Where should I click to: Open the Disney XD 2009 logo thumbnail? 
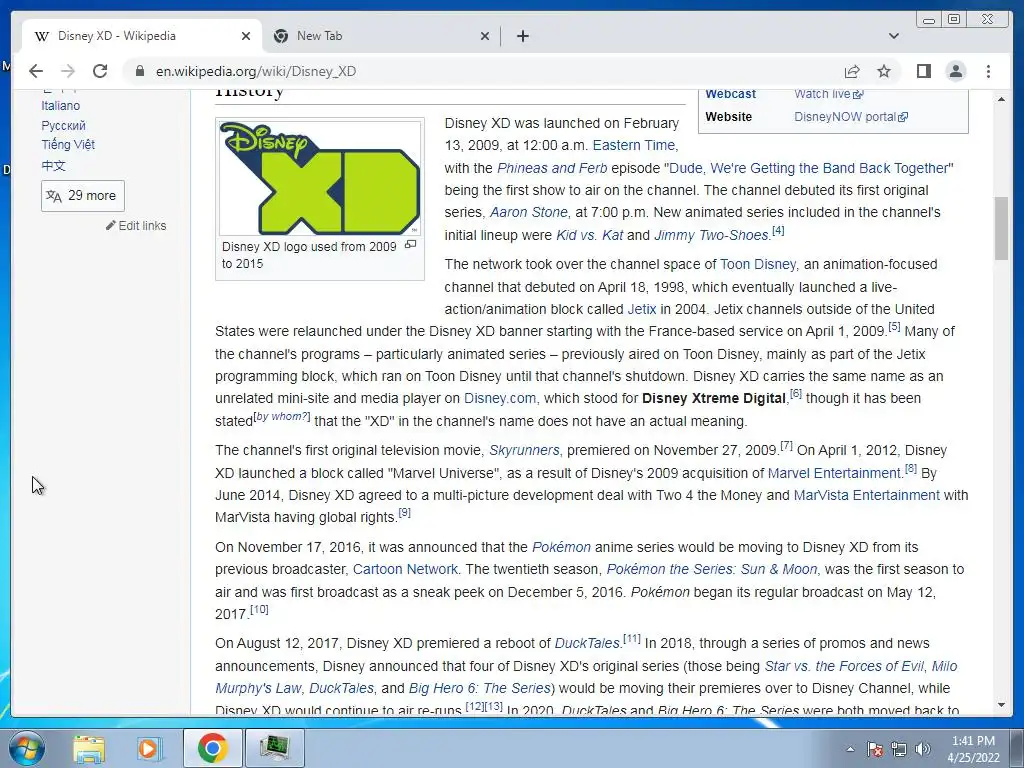click(x=320, y=178)
